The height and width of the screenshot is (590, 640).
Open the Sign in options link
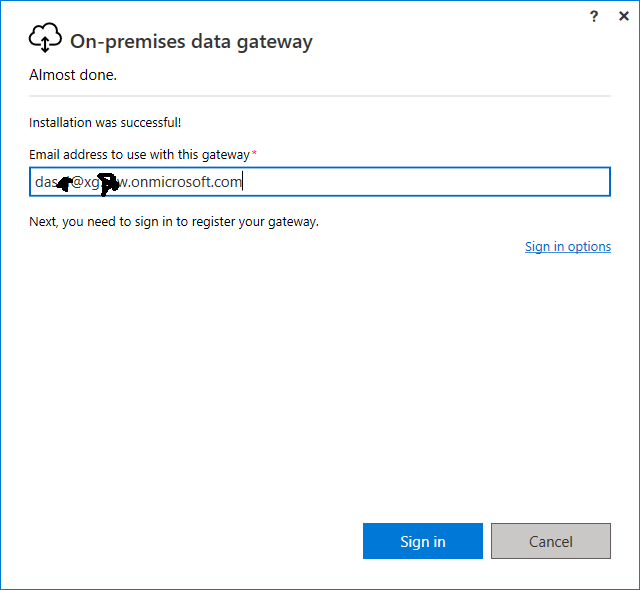pos(568,246)
